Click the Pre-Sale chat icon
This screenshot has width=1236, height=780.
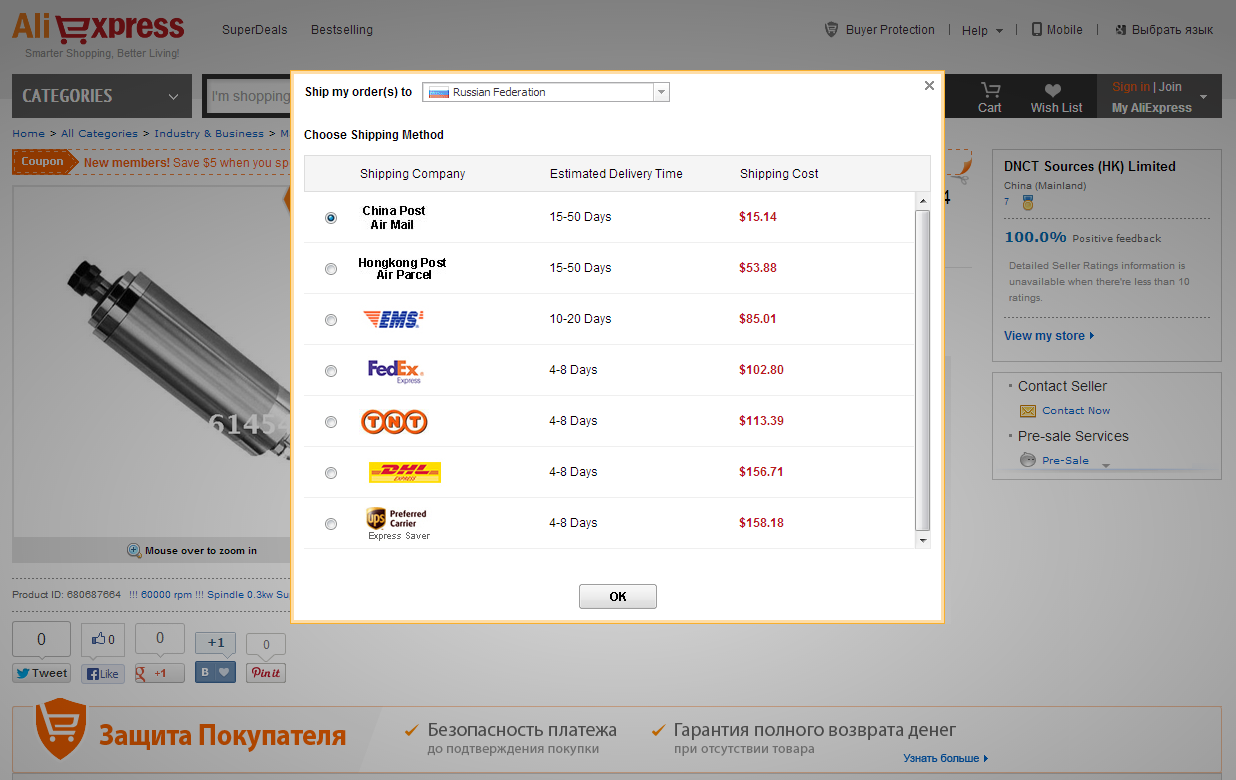pyautogui.click(x=1028, y=460)
